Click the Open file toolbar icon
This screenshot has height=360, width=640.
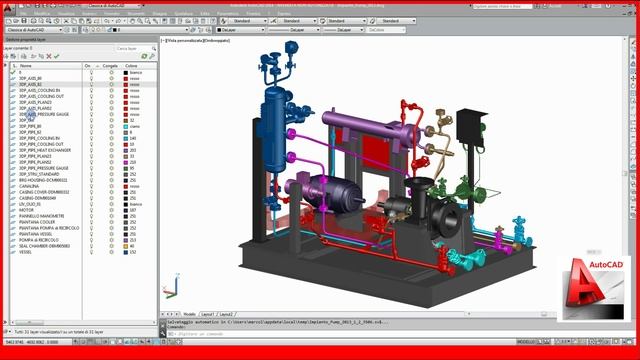tap(16, 21)
